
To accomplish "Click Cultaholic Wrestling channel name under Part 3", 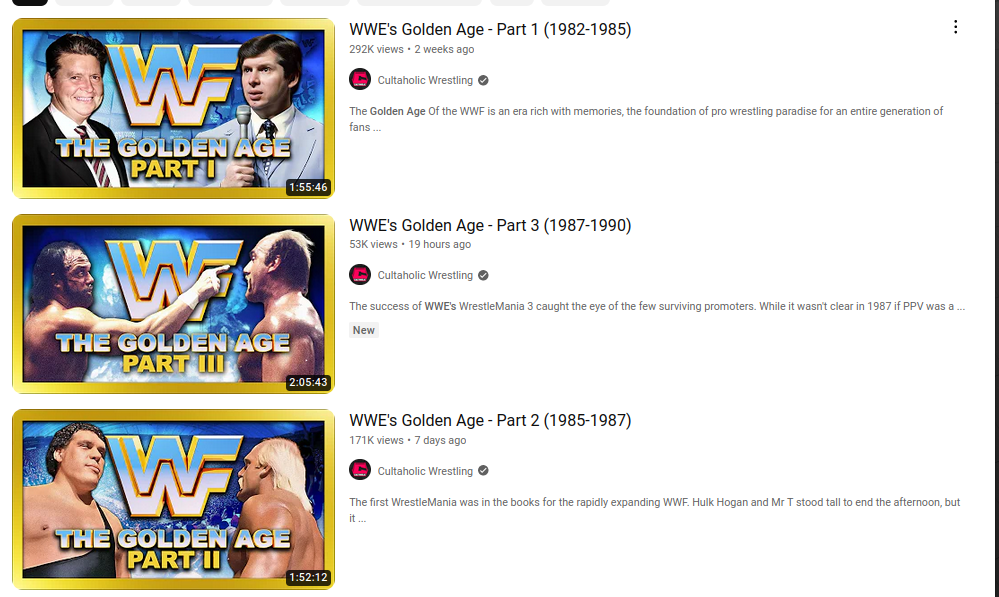I will (425, 275).
